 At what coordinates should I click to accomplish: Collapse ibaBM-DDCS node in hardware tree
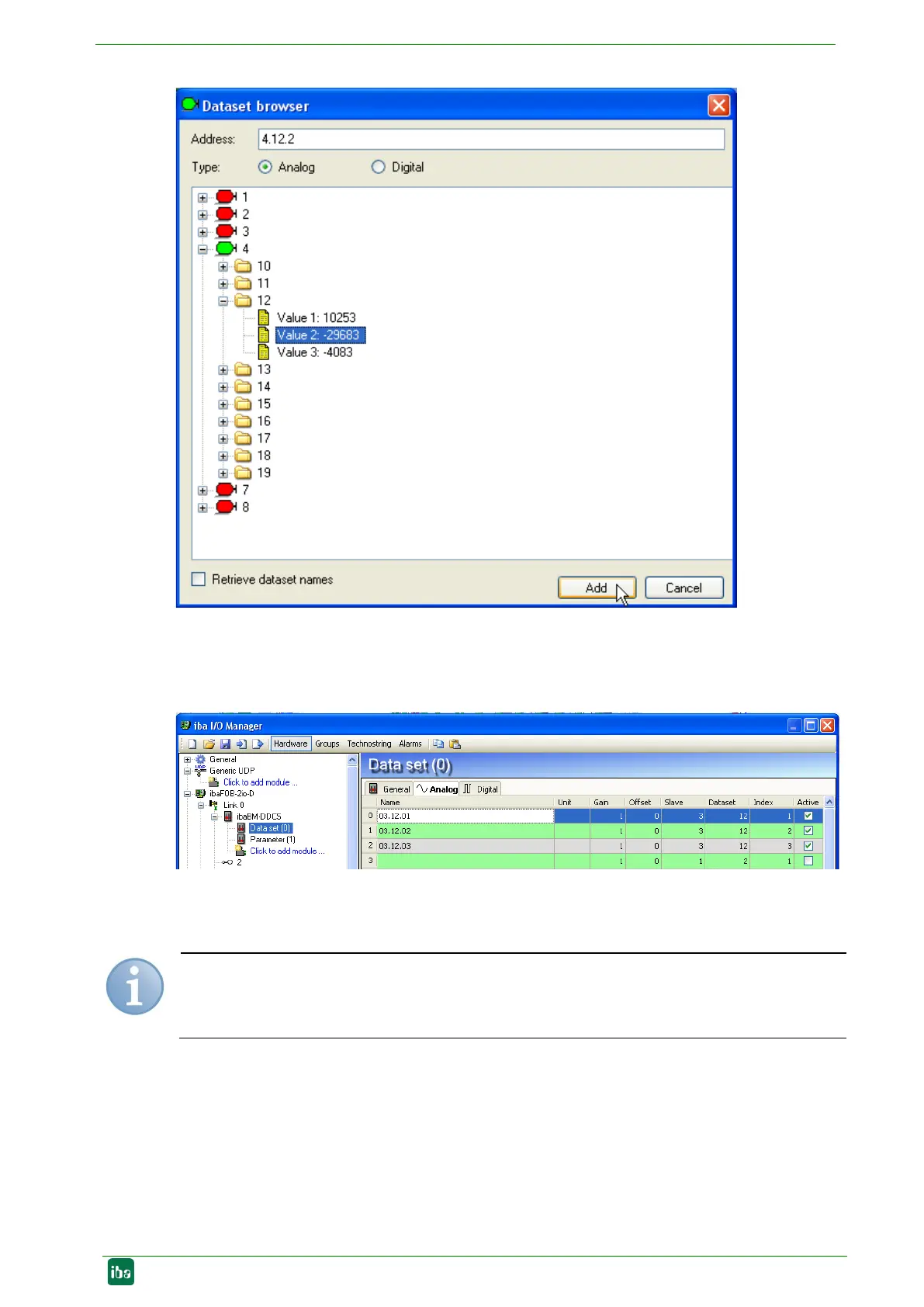pos(215,816)
